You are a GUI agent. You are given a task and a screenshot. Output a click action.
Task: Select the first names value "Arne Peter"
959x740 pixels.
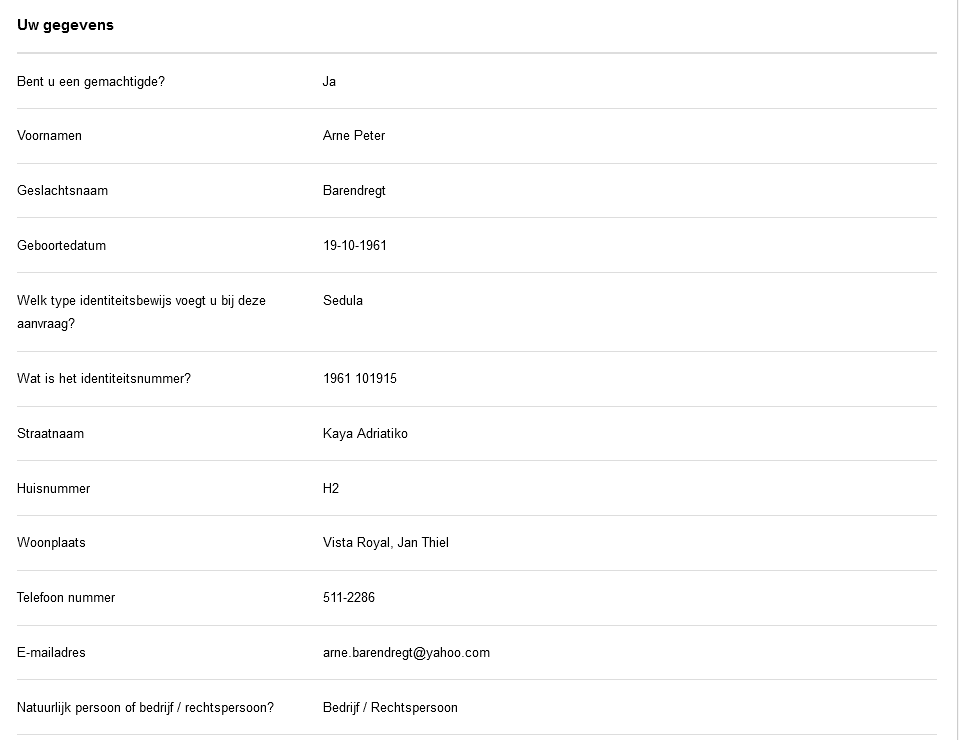pos(354,135)
